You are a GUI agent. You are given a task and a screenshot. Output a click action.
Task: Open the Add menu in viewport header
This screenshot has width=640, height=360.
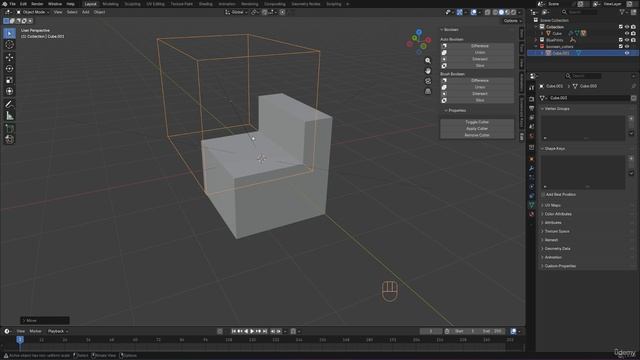(x=85, y=12)
